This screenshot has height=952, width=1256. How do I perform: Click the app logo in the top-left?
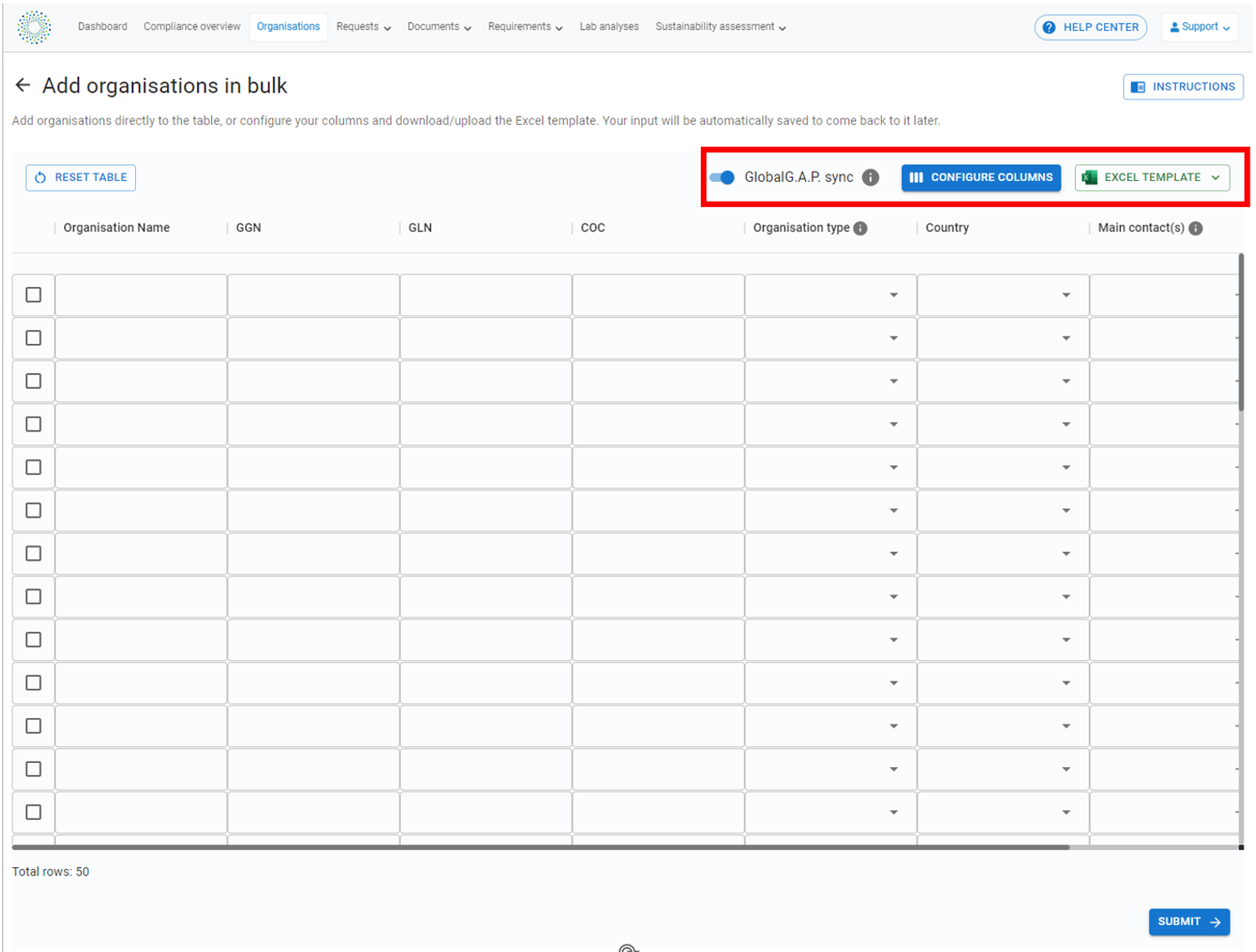[x=34, y=27]
